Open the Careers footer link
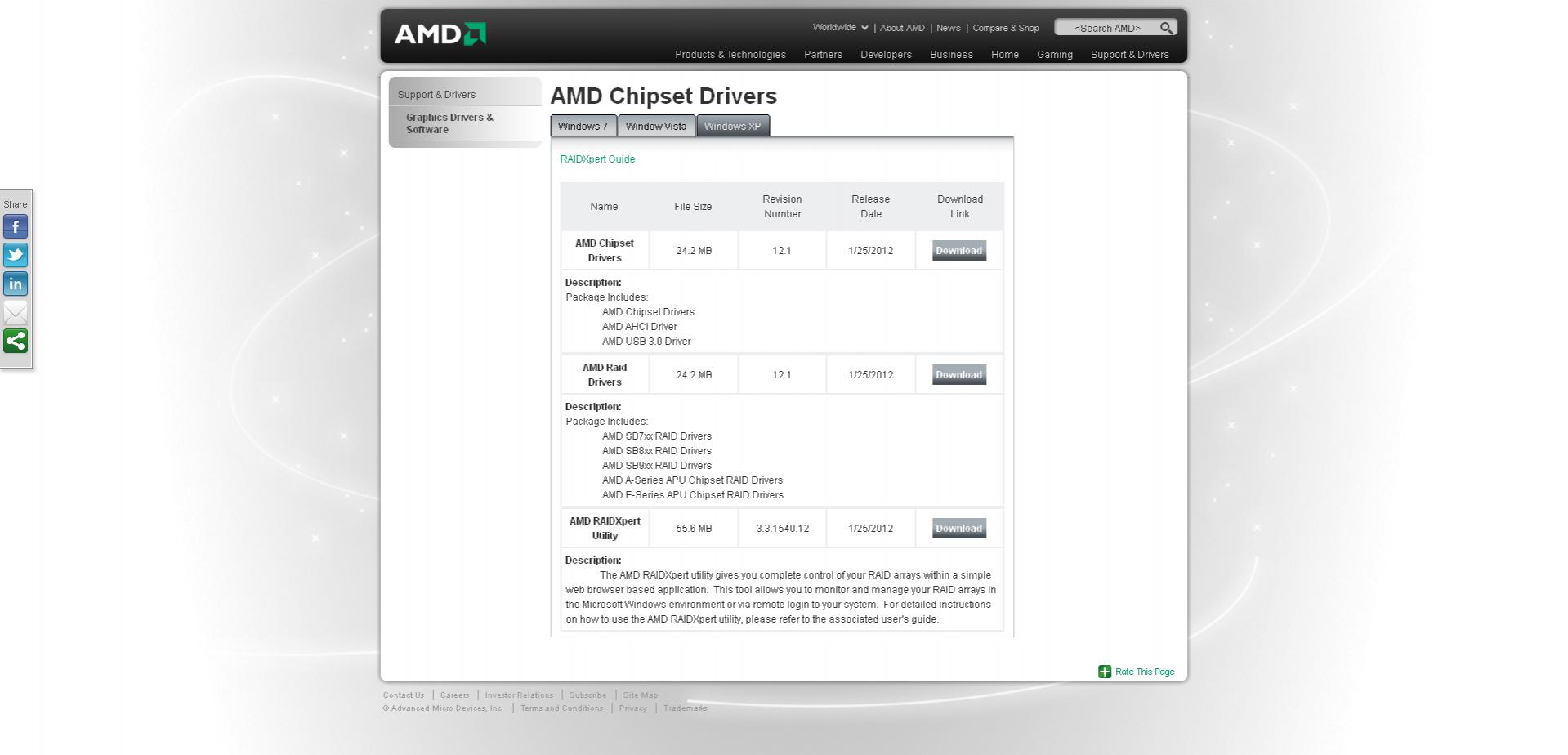This screenshot has width=1568, height=755. click(x=454, y=695)
